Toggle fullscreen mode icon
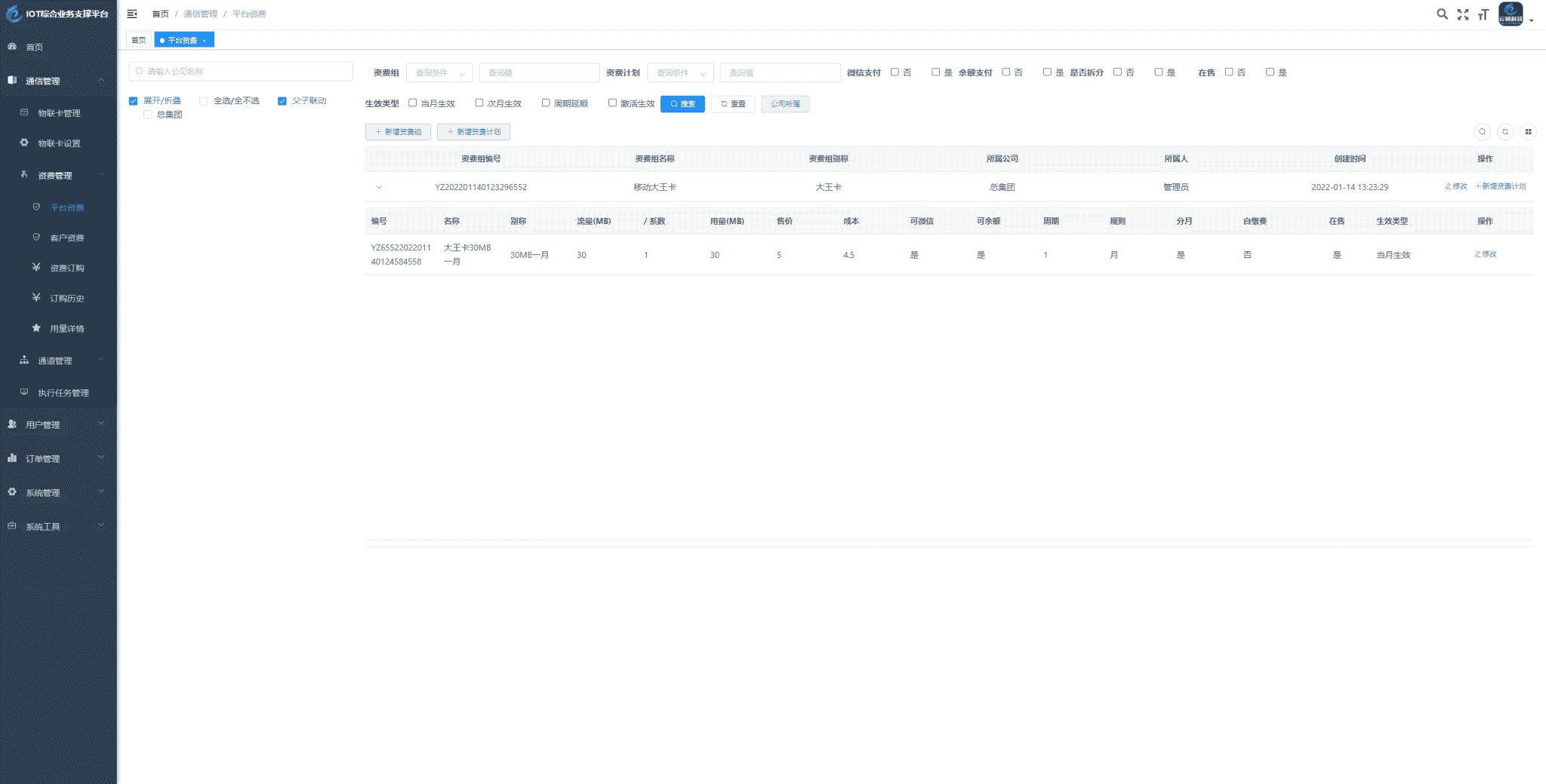Image resolution: width=1546 pixels, height=784 pixels. [1463, 14]
